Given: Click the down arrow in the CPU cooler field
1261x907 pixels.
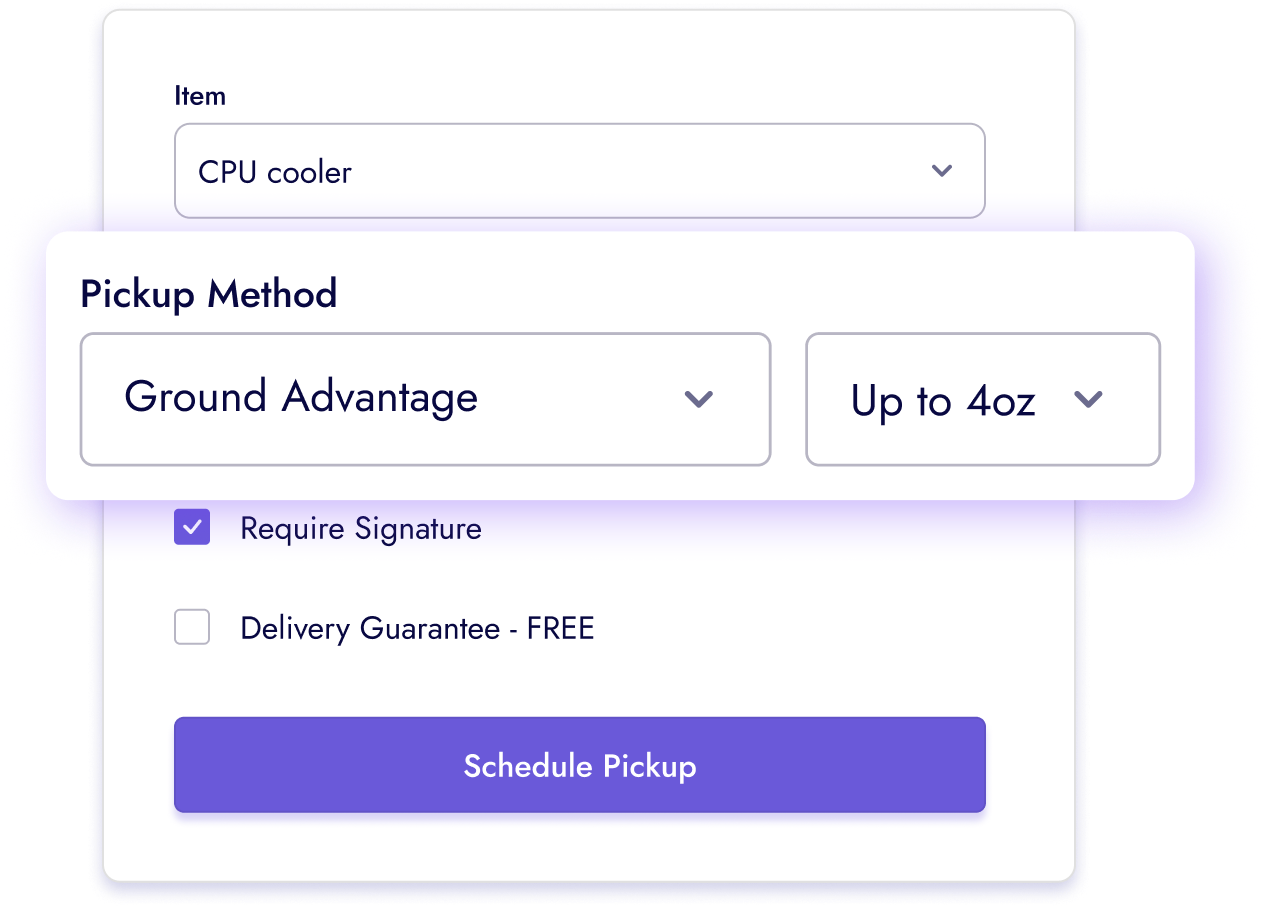Looking at the screenshot, I should (x=941, y=171).
